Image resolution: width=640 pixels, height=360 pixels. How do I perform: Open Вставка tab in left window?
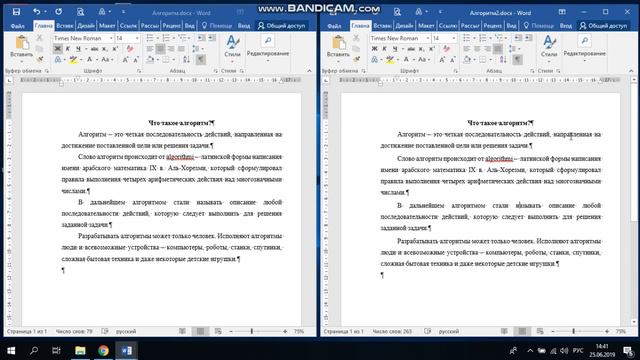click(64, 26)
